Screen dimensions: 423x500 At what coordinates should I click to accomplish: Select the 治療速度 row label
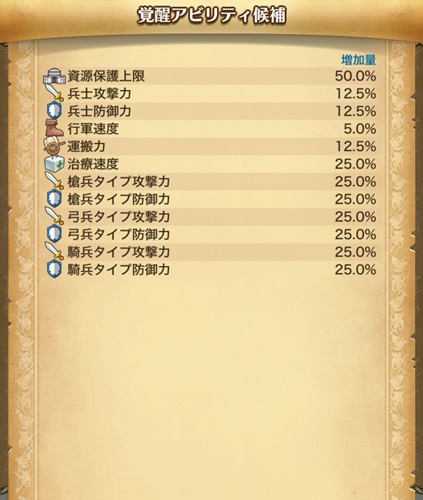click(93, 164)
